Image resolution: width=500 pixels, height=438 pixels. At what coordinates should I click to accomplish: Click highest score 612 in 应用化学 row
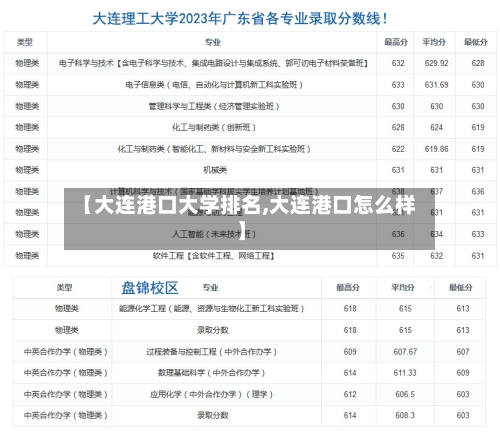[x=350, y=394]
